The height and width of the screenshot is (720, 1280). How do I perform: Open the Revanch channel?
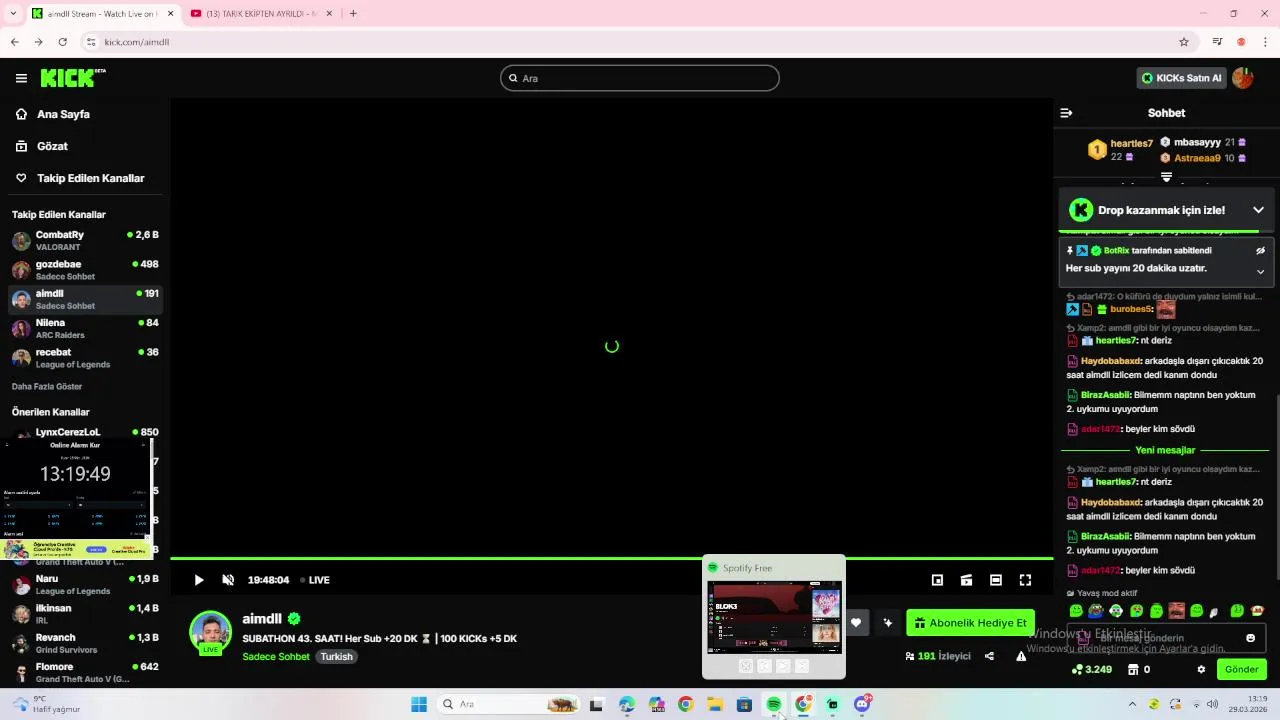pyautogui.click(x=85, y=643)
